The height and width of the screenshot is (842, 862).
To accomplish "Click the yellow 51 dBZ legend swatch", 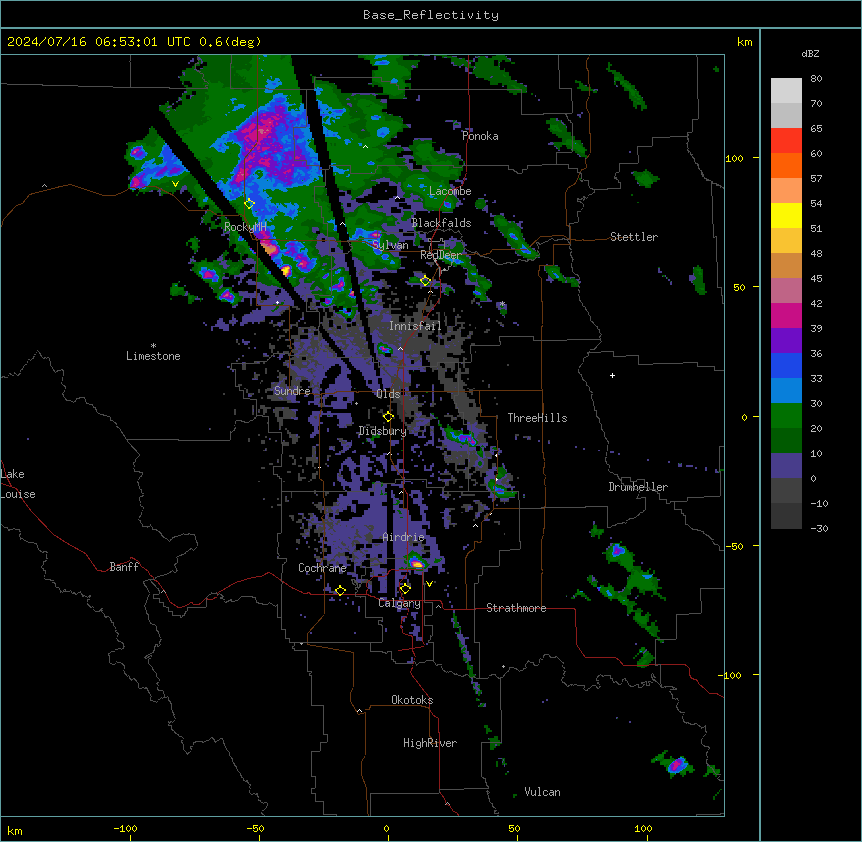I will [786, 215].
